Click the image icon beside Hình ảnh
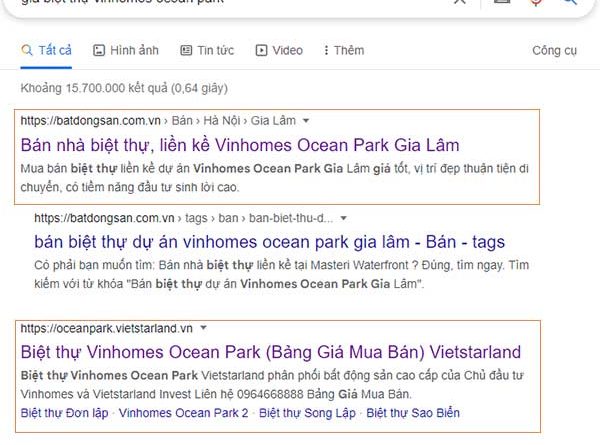600x445 pixels. (99, 50)
